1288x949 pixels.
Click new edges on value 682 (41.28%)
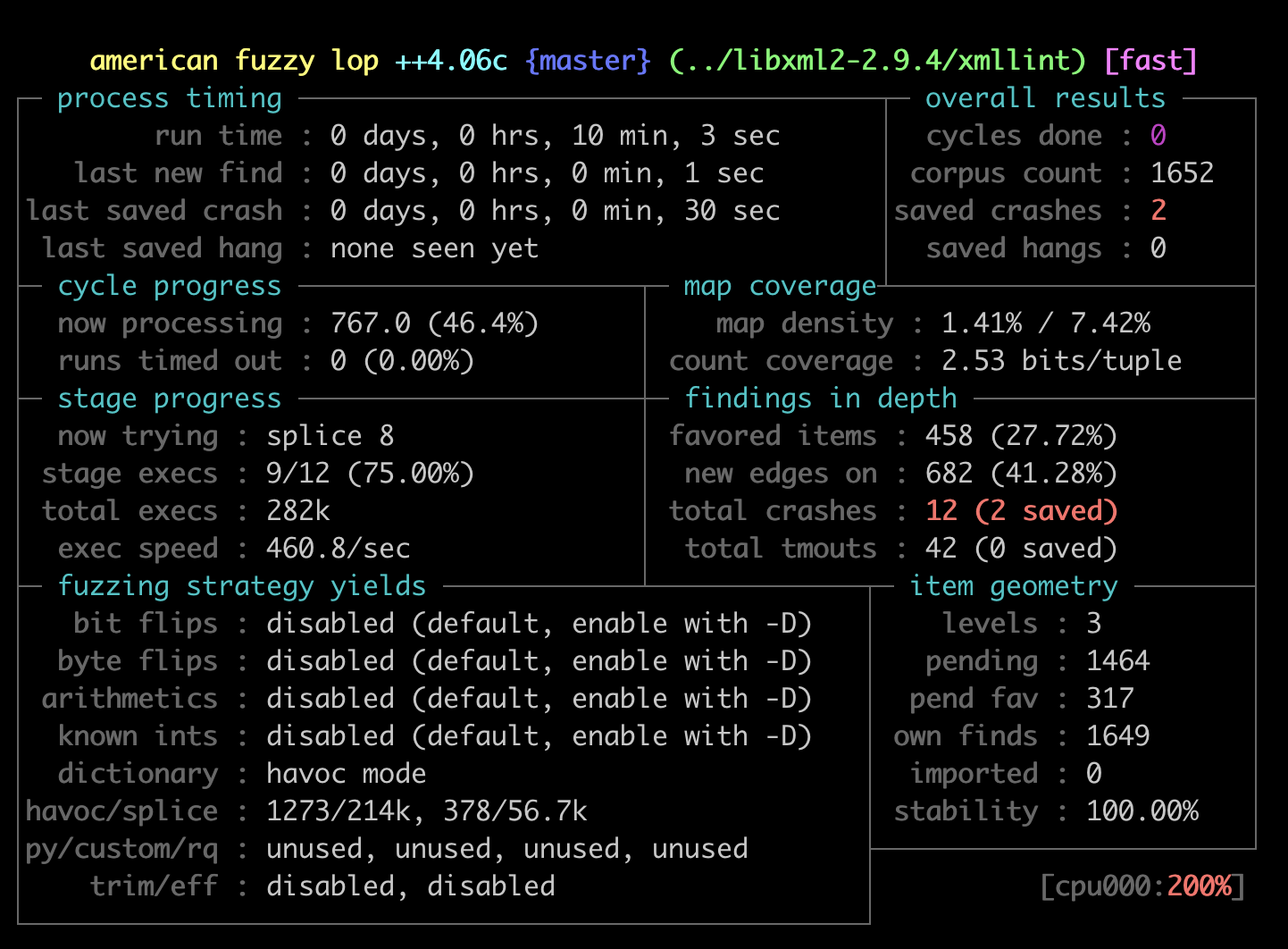pyautogui.click(x=1021, y=474)
